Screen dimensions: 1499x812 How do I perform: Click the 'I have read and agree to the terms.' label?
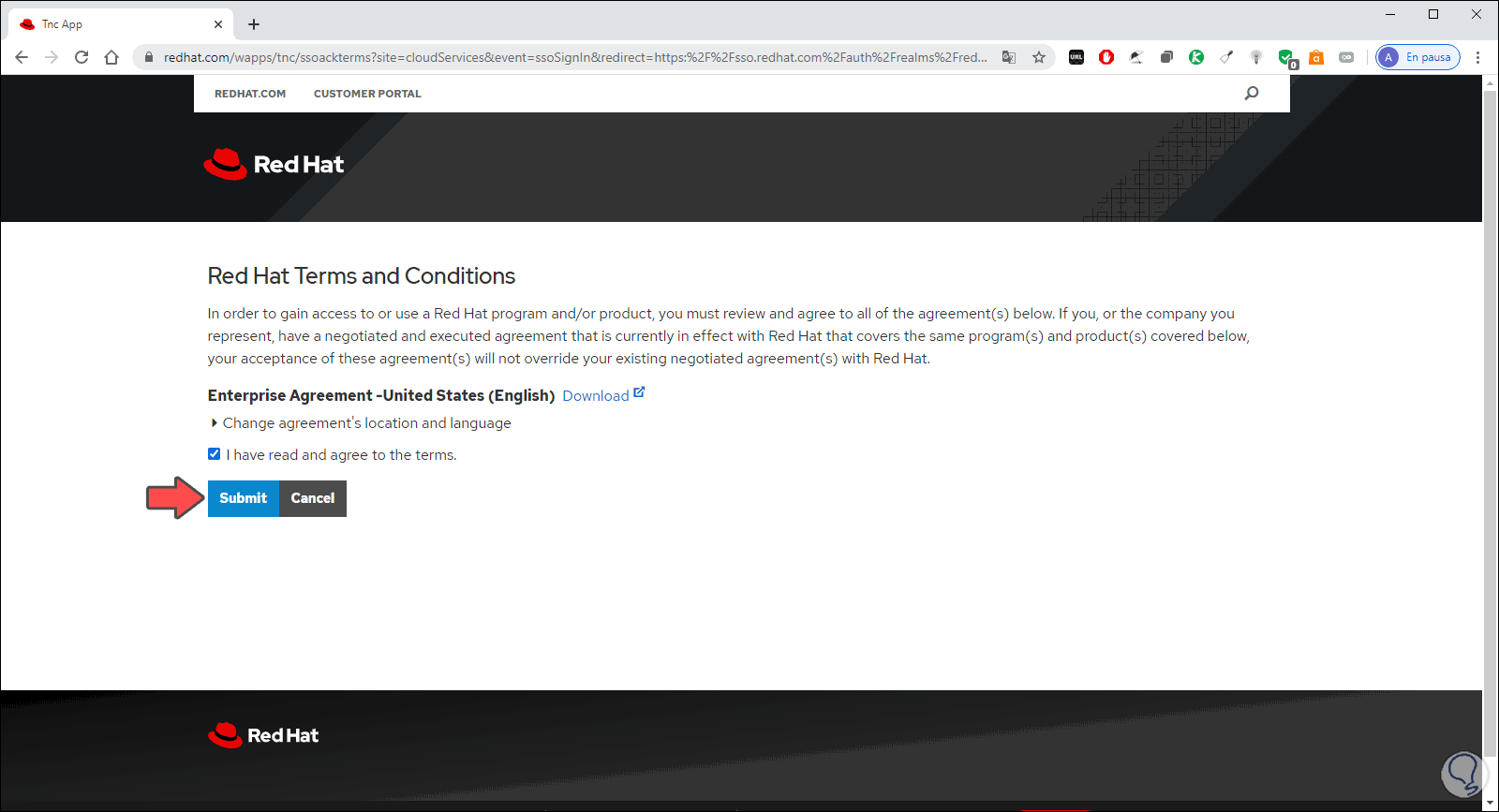point(341,455)
